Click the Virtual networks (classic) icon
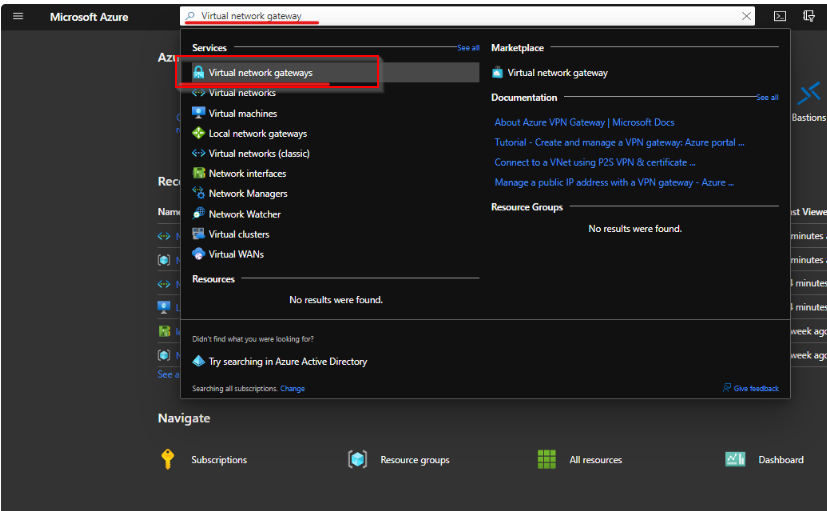Viewport: 827px width, 511px height. tap(198, 153)
